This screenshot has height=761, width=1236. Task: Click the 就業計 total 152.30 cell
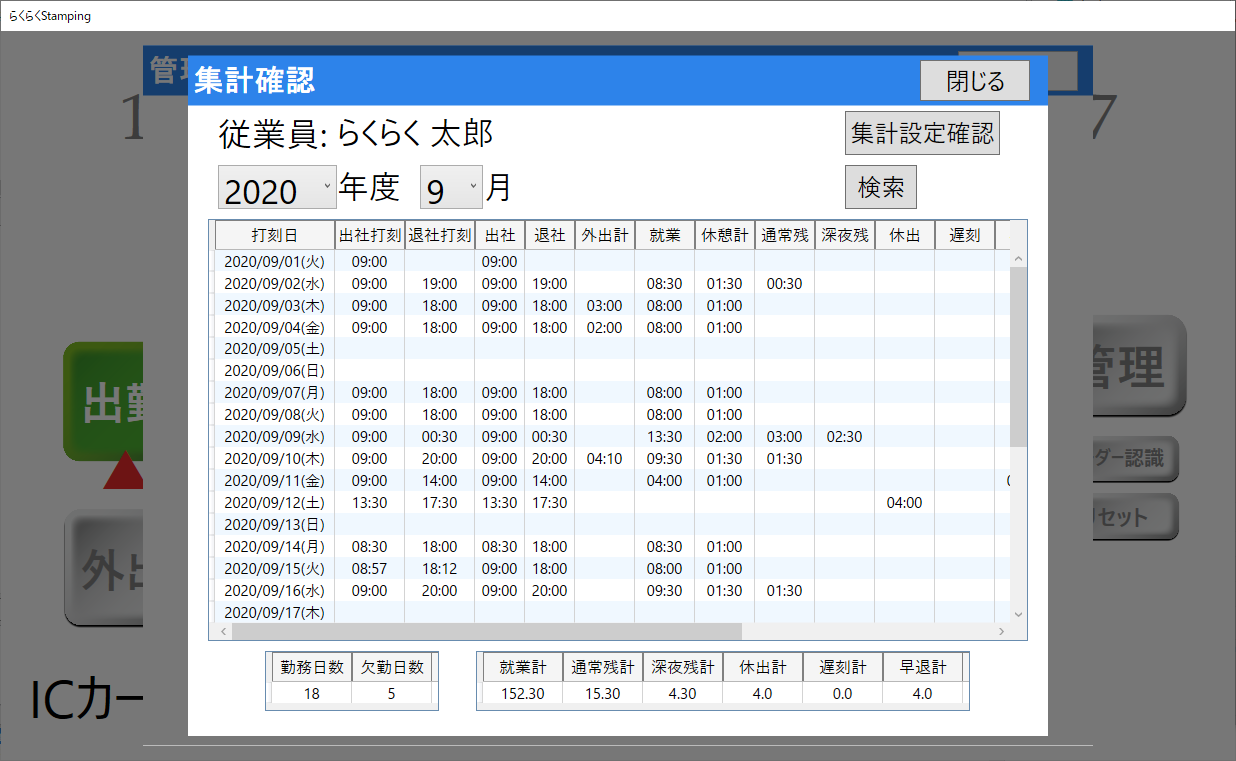click(522, 694)
